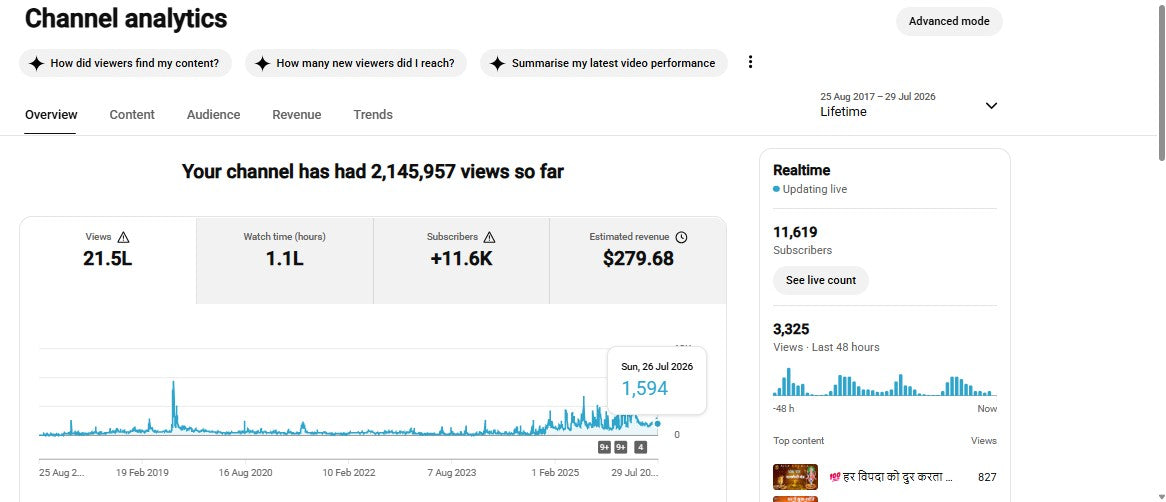Switch to the Audience tab

pos(213,115)
